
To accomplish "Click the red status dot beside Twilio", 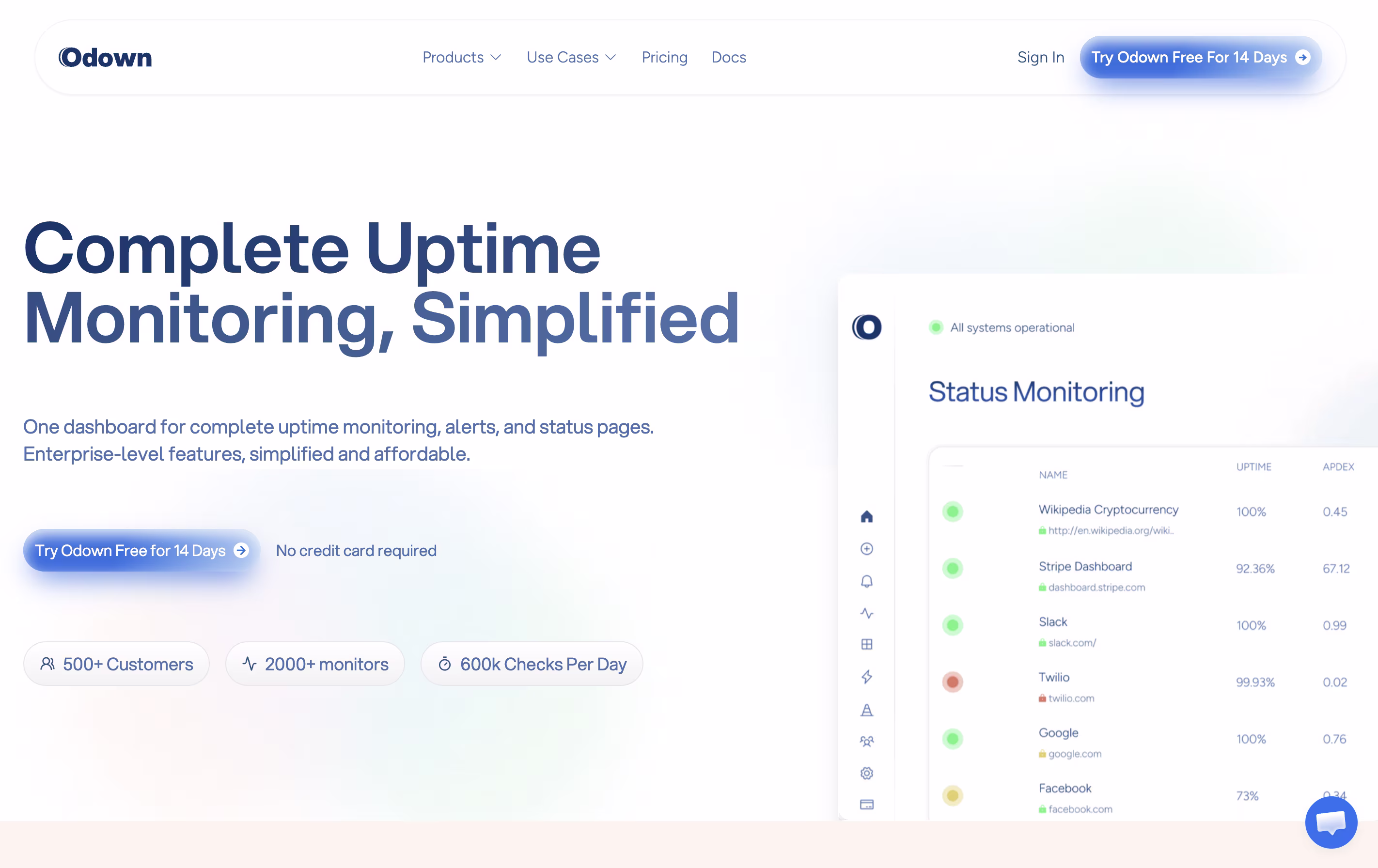I will click(953, 682).
